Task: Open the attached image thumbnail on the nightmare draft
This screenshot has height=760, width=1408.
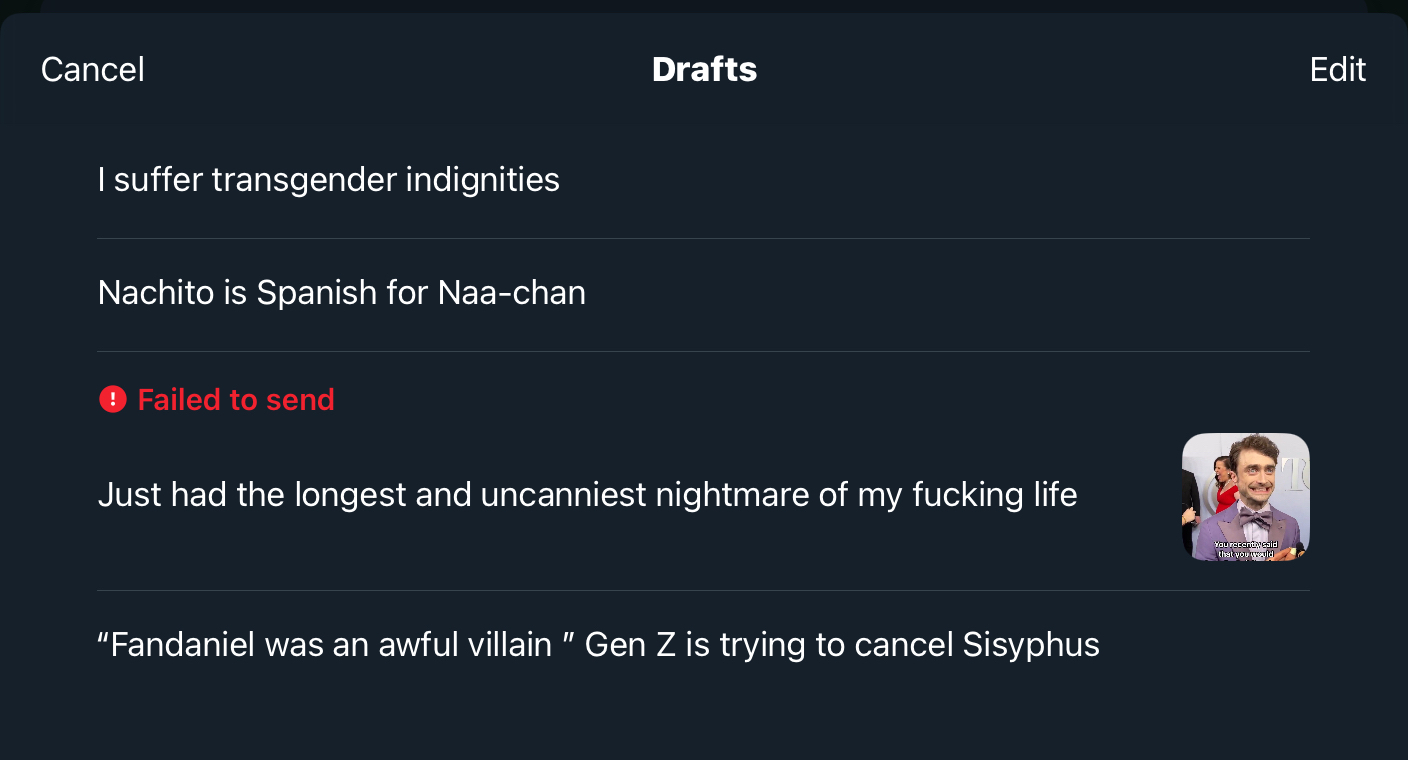Action: [x=1245, y=496]
